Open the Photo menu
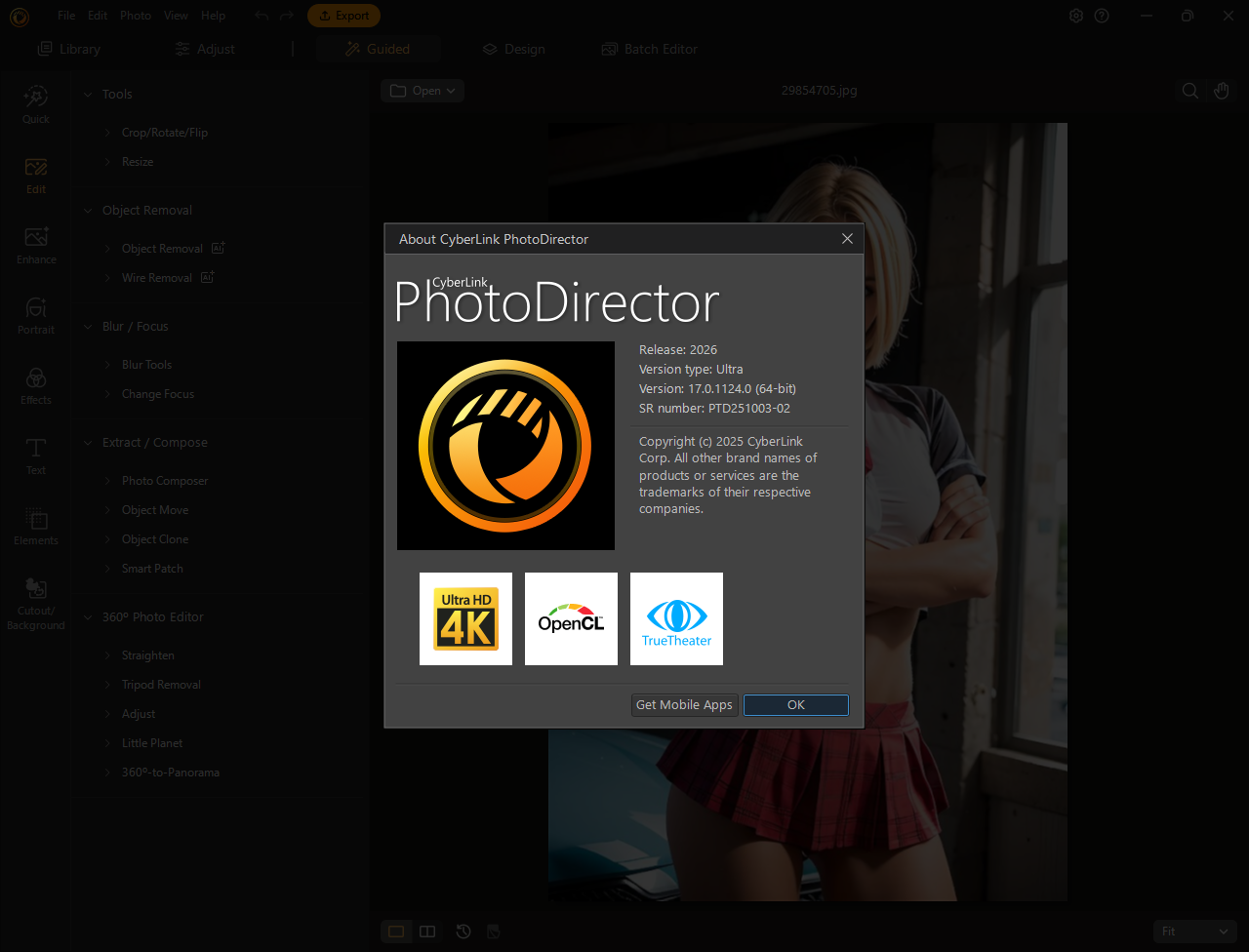 [136, 16]
